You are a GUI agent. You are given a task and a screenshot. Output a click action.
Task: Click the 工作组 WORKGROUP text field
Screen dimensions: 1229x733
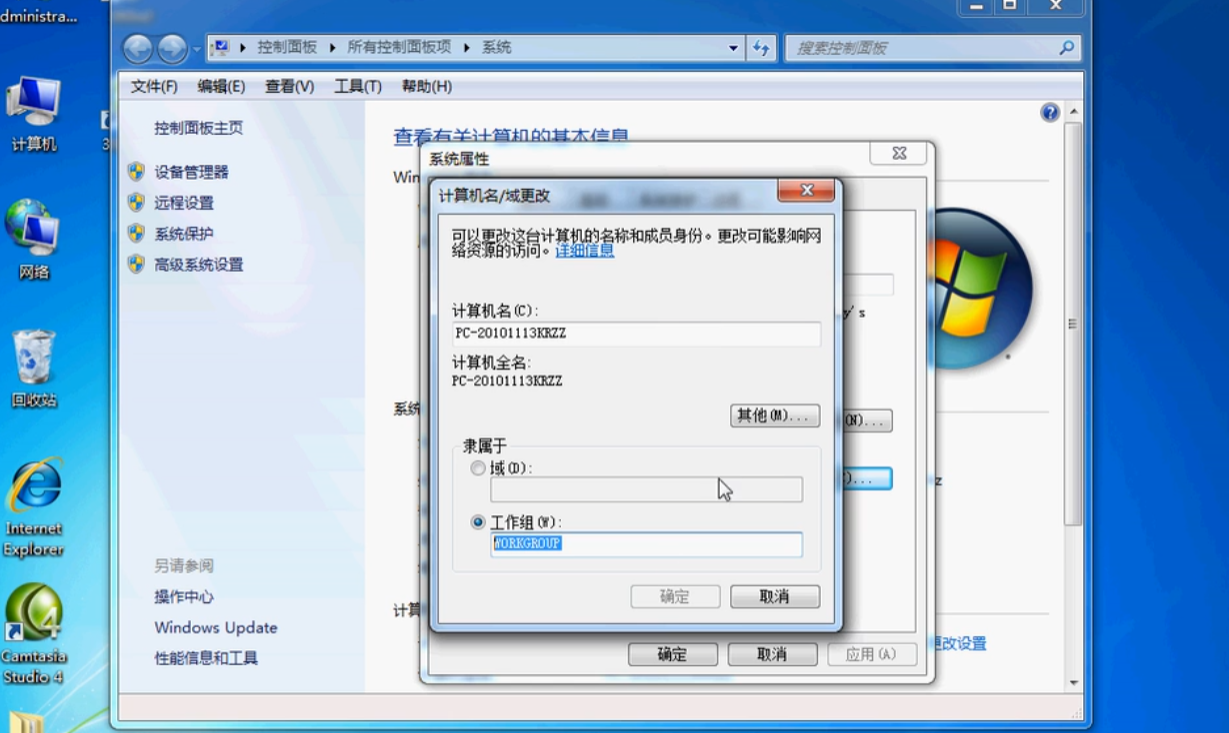(646, 544)
